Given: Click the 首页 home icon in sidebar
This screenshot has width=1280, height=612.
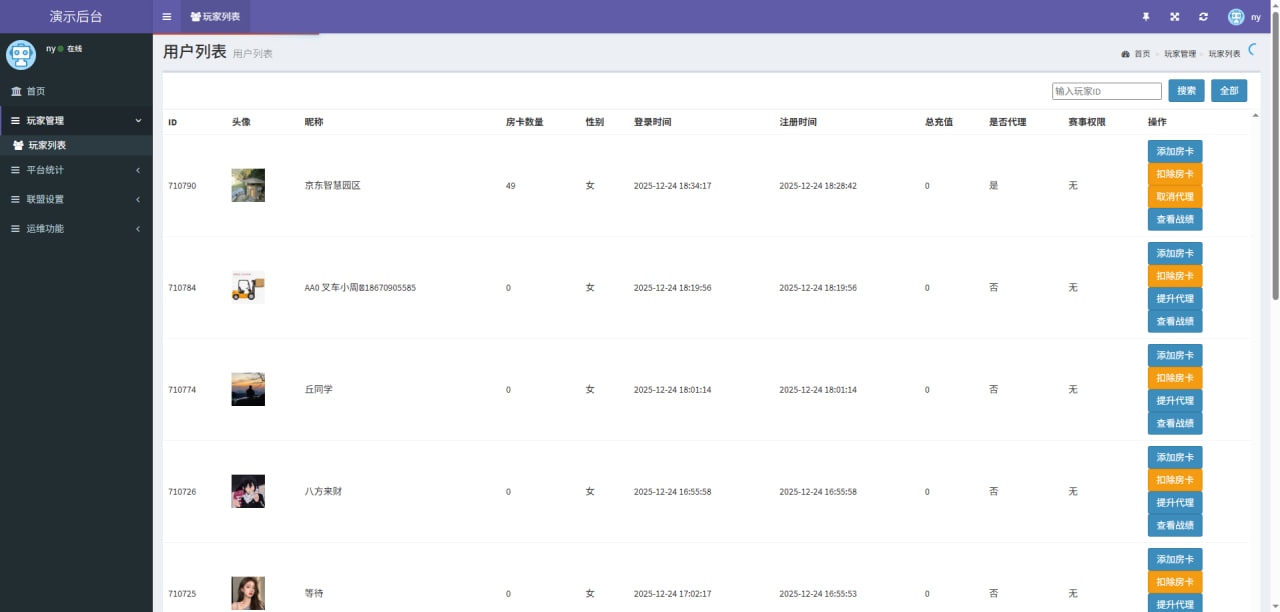Looking at the screenshot, I should (x=15, y=91).
